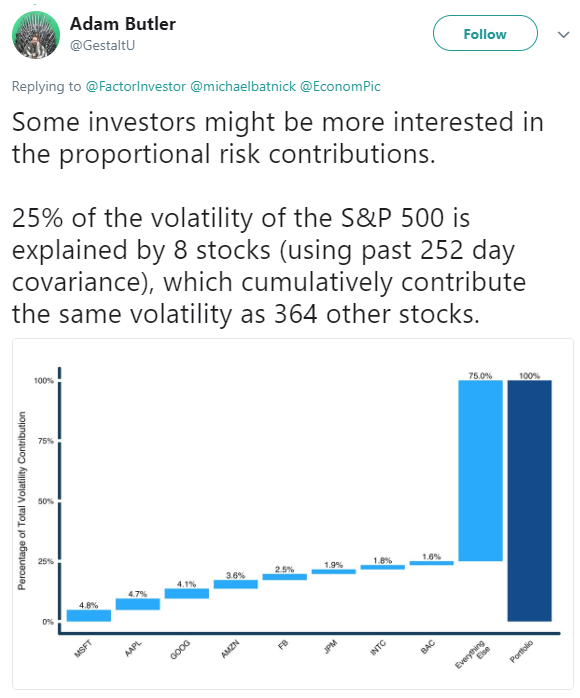Screen dimensions: 580x698
Task: Click the JPM 1.9% bar
Action: 333,572
